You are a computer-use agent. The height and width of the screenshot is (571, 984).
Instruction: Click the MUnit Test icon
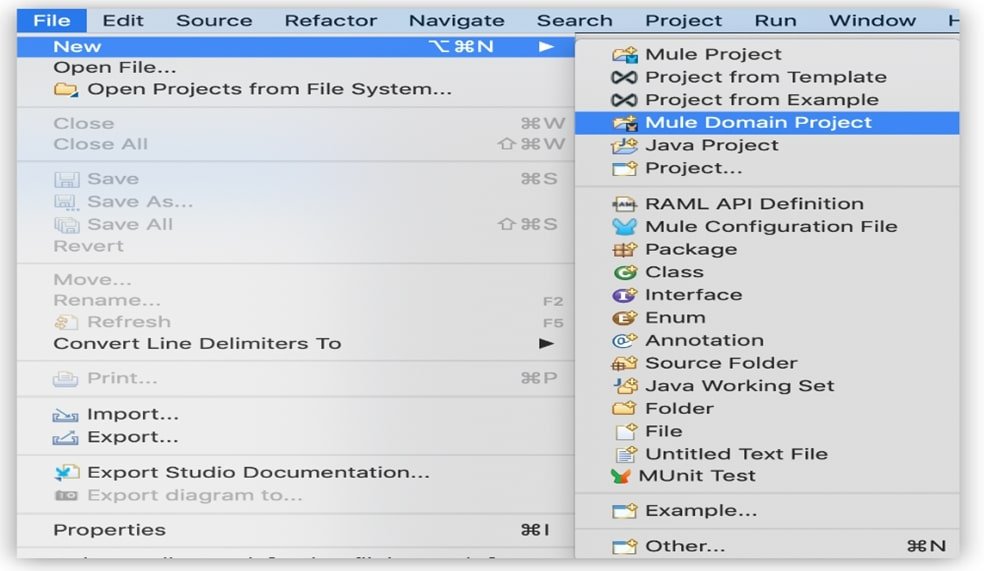(x=621, y=476)
